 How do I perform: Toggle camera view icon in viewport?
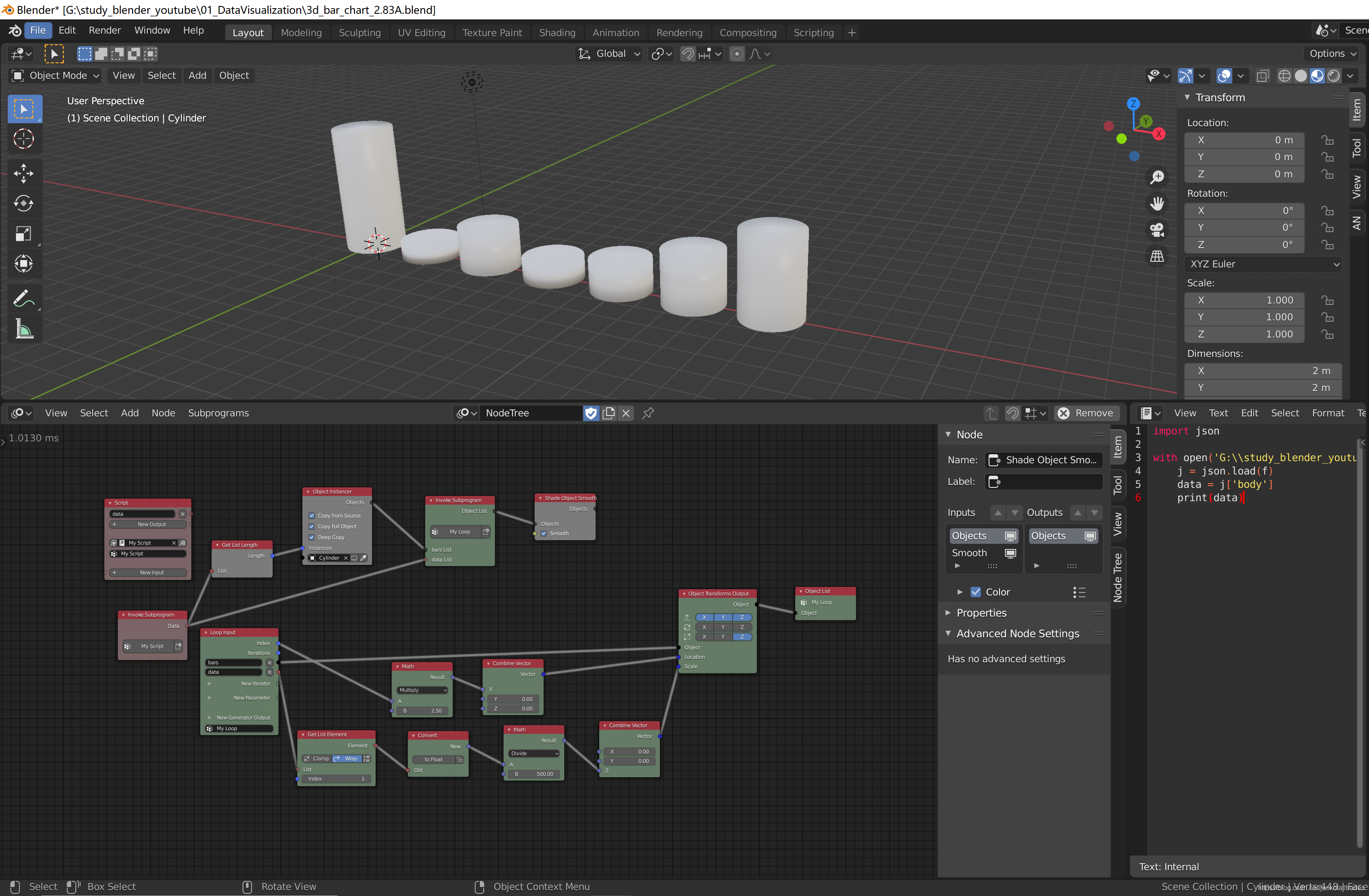pyautogui.click(x=1157, y=230)
